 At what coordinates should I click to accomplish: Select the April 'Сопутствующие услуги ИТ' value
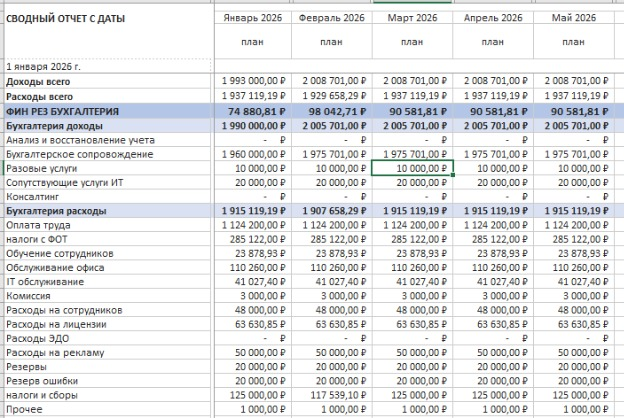[493, 183]
